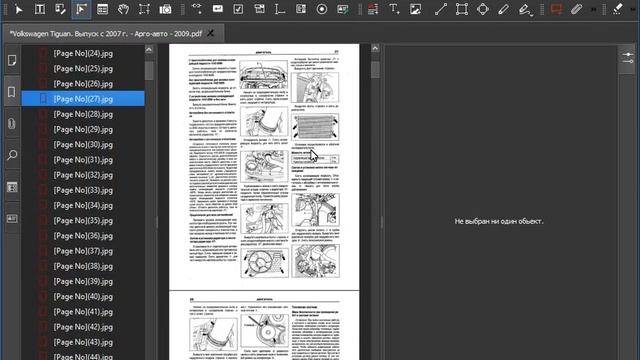640x360 pixels.
Task: Click bookmarks panel scroll-up arrow
Action: [149, 50]
